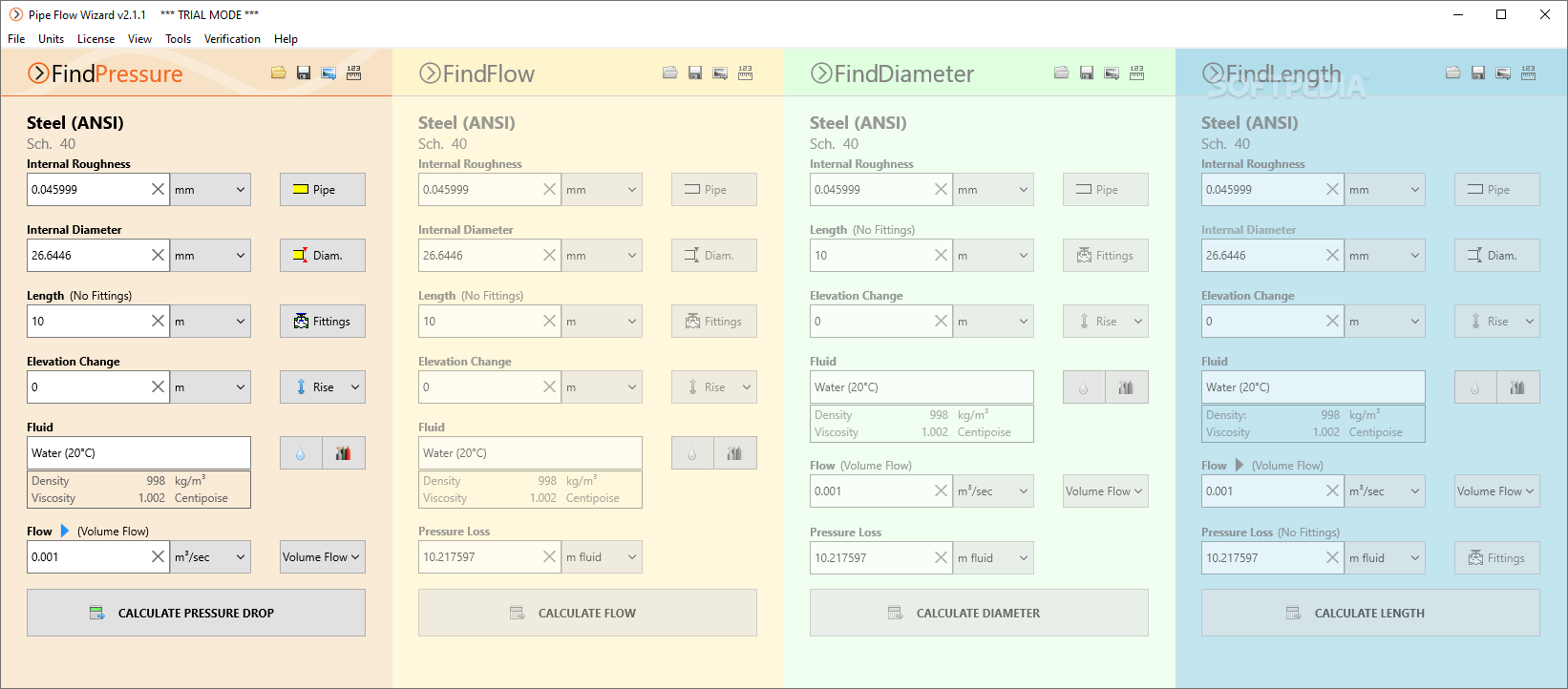Image resolution: width=1568 pixels, height=689 pixels.
Task: Click gas cylinders icon in FindFlow panel
Action: pyautogui.click(x=735, y=453)
